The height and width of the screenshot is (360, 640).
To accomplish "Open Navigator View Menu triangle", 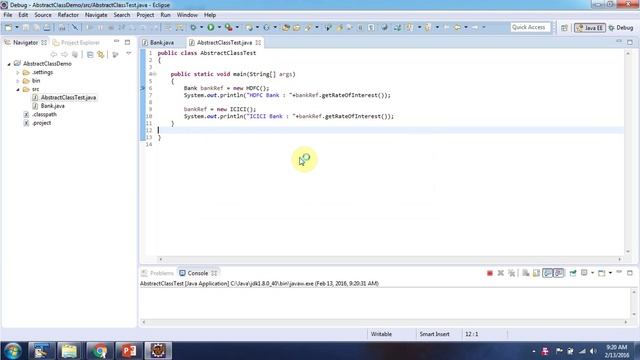I will [x=129, y=54].
